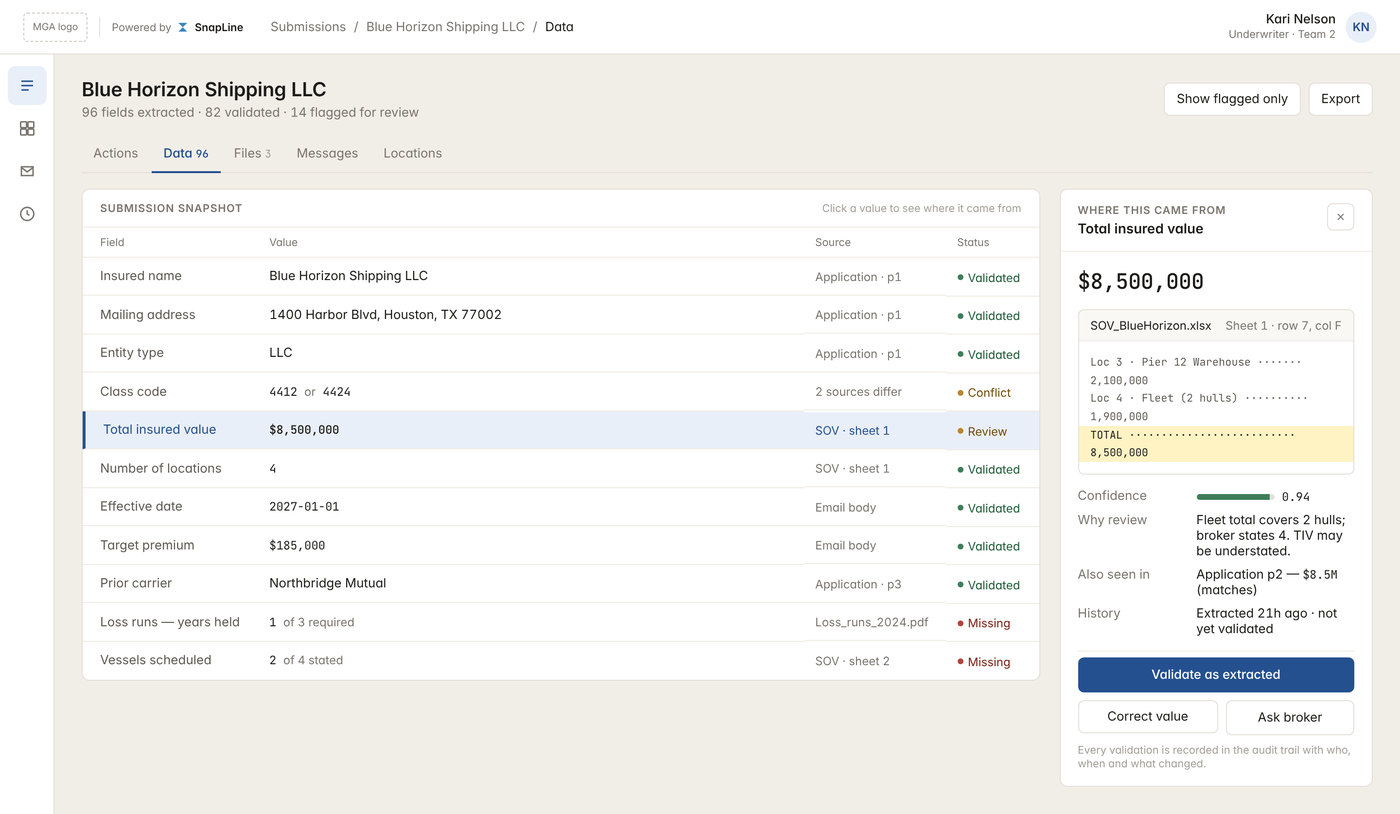Click the Entity type LLC value

[281, 353]
